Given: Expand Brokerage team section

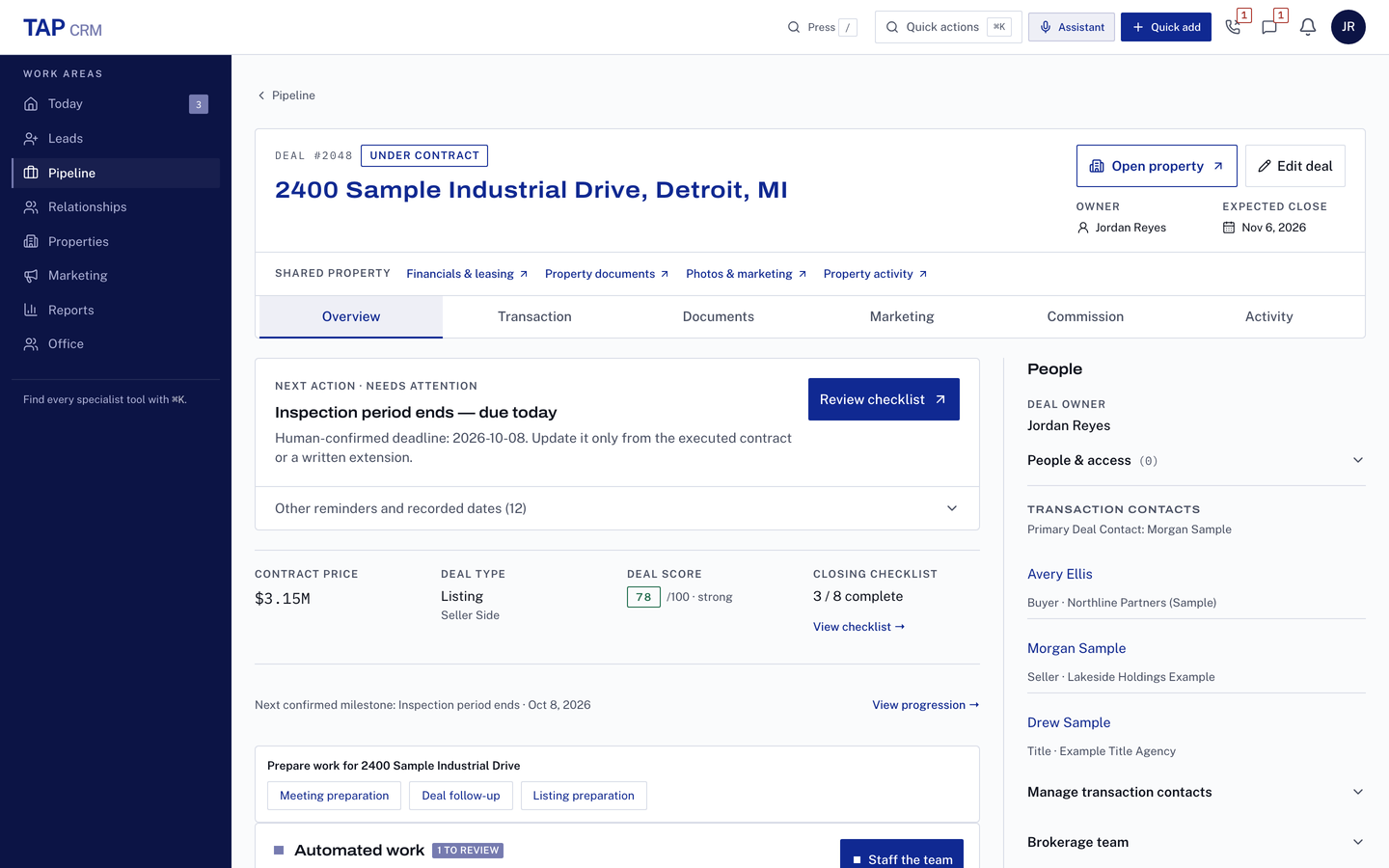Looking at the screenshot, I should (x=1196, y=842).
